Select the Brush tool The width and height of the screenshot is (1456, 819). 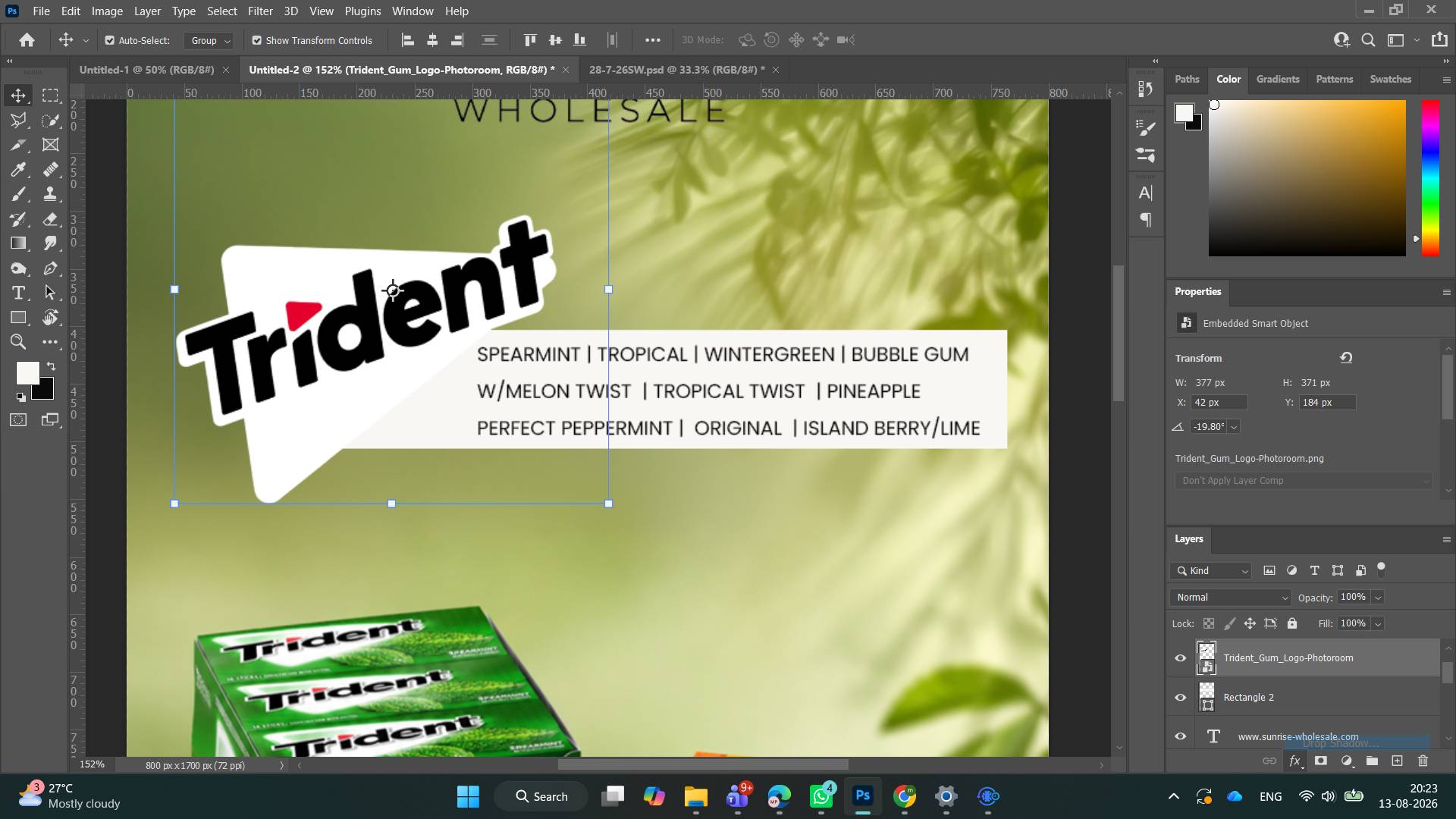pos(18,194)
